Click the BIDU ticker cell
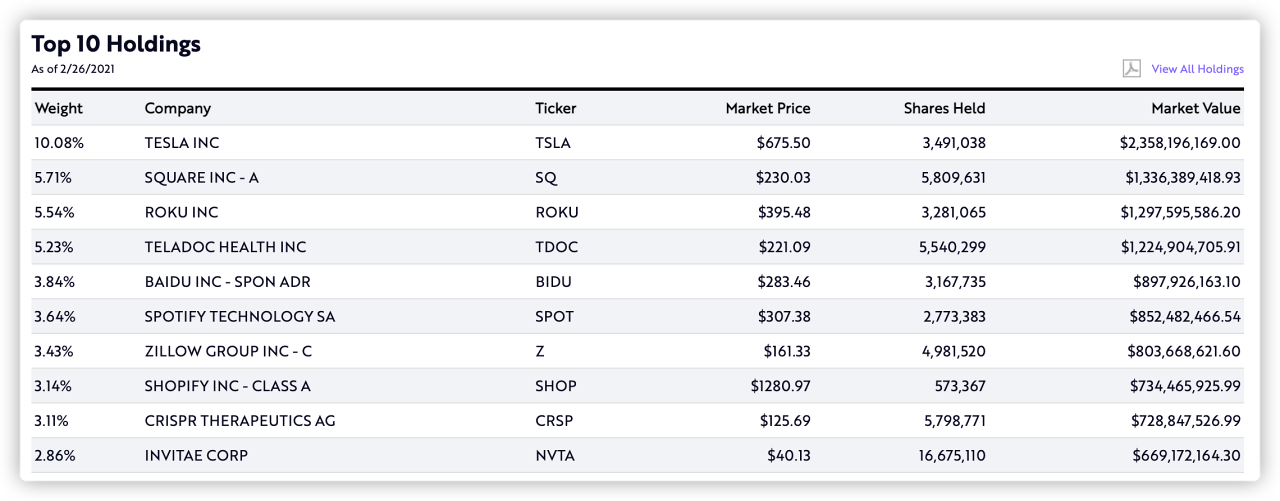This screenshot has width=1280, height=501. tap(555, 282)
